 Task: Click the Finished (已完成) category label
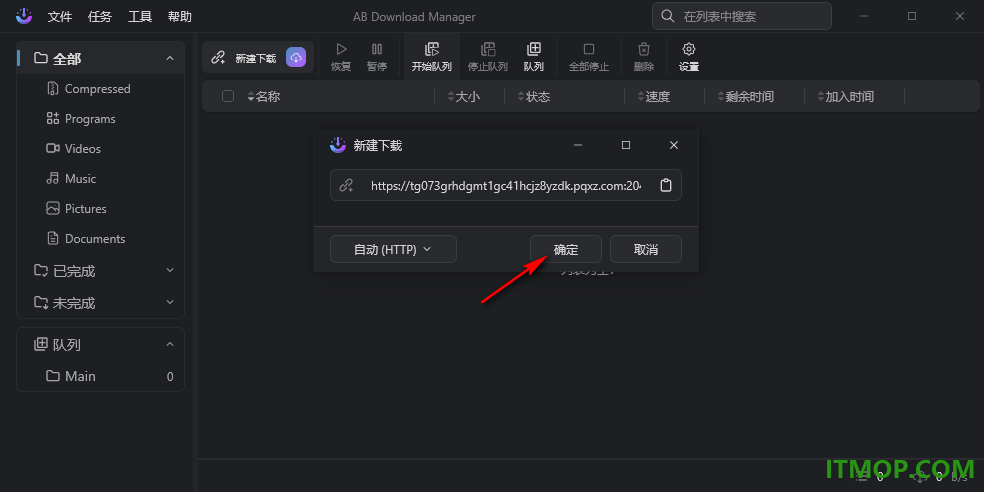coord(74,271)
